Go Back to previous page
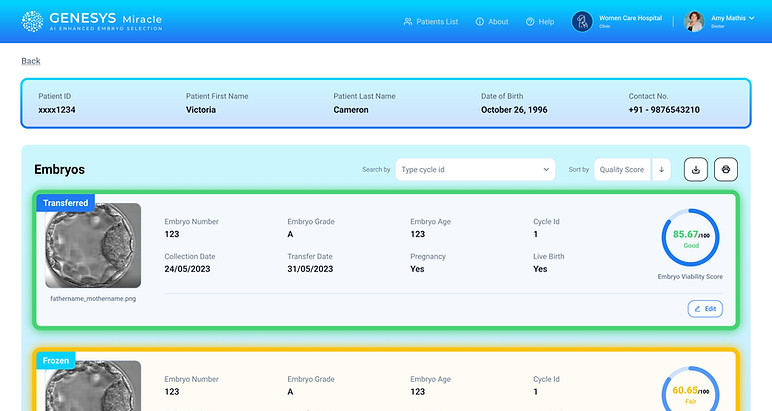The image size is (772, 411). pos(31,61)
